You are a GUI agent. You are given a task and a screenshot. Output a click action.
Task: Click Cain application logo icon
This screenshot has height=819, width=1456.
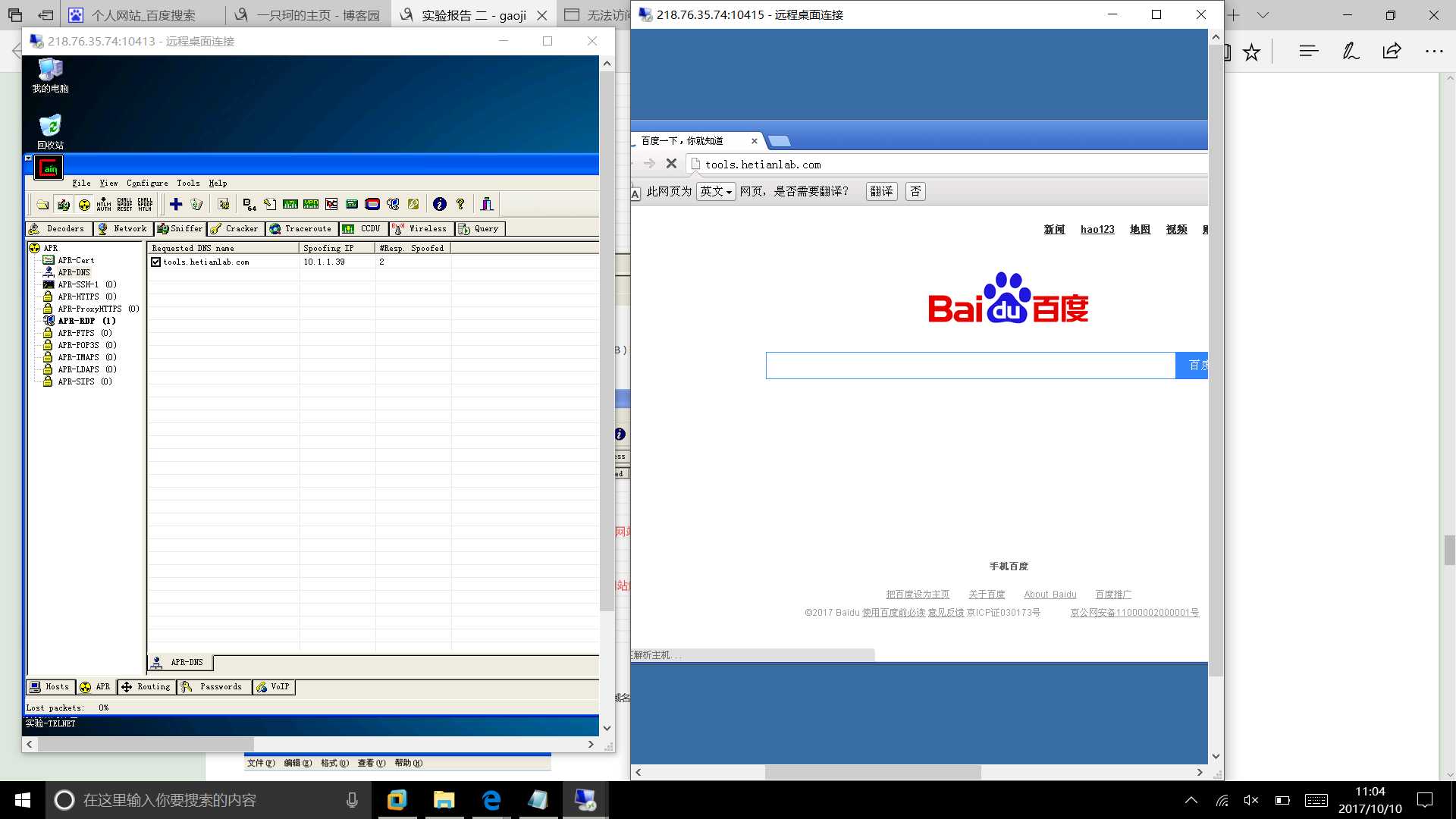pyautogui.click(x=49, y=168)
